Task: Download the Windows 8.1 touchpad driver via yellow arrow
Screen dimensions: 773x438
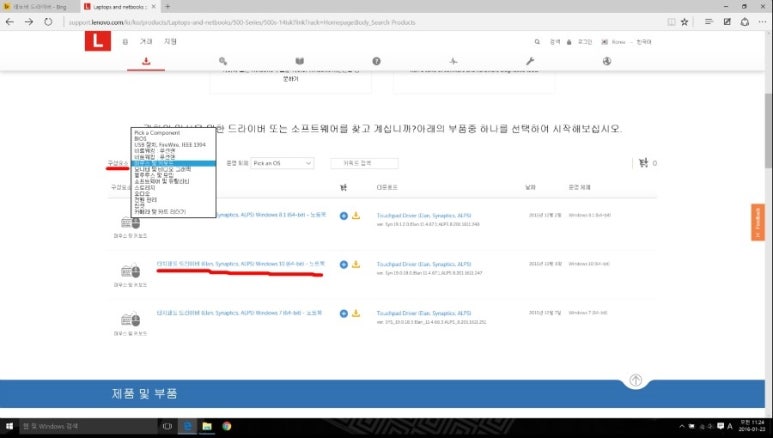Action: 356,216
